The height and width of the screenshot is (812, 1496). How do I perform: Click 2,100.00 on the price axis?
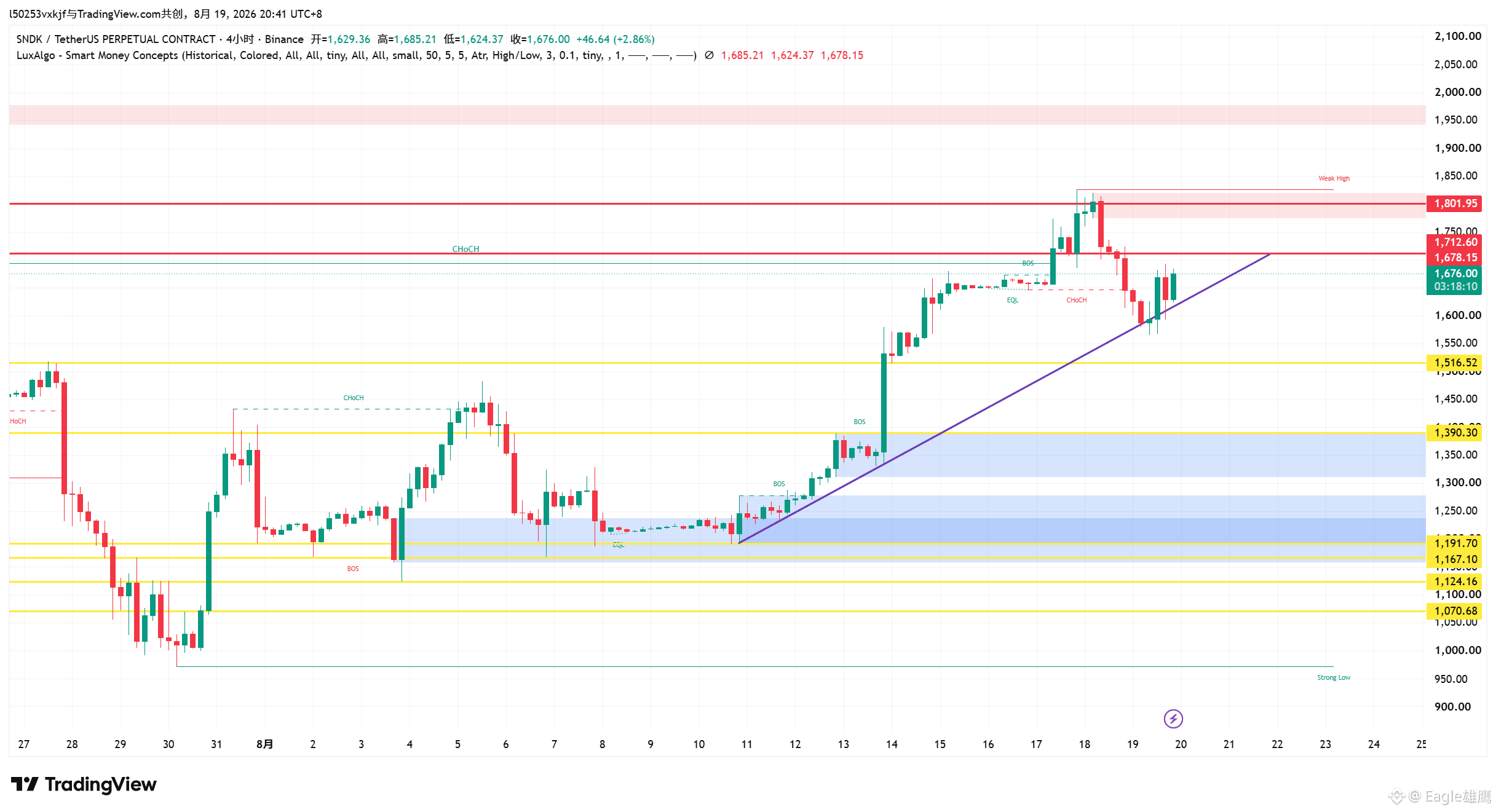(1458, 36)
